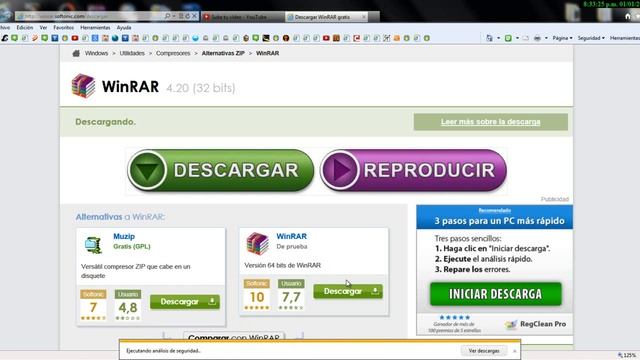Click the blue Google favorite icon
Image resolution: width=640 pixels, height=360 pixels.
(95, 38)
